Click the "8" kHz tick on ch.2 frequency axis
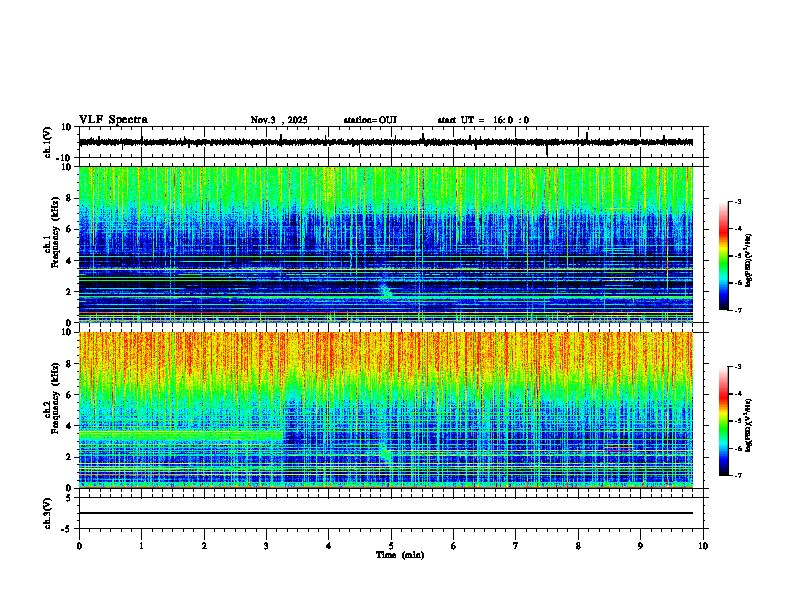The width and height of the screenshot is (792, 612). pos(69,364)
